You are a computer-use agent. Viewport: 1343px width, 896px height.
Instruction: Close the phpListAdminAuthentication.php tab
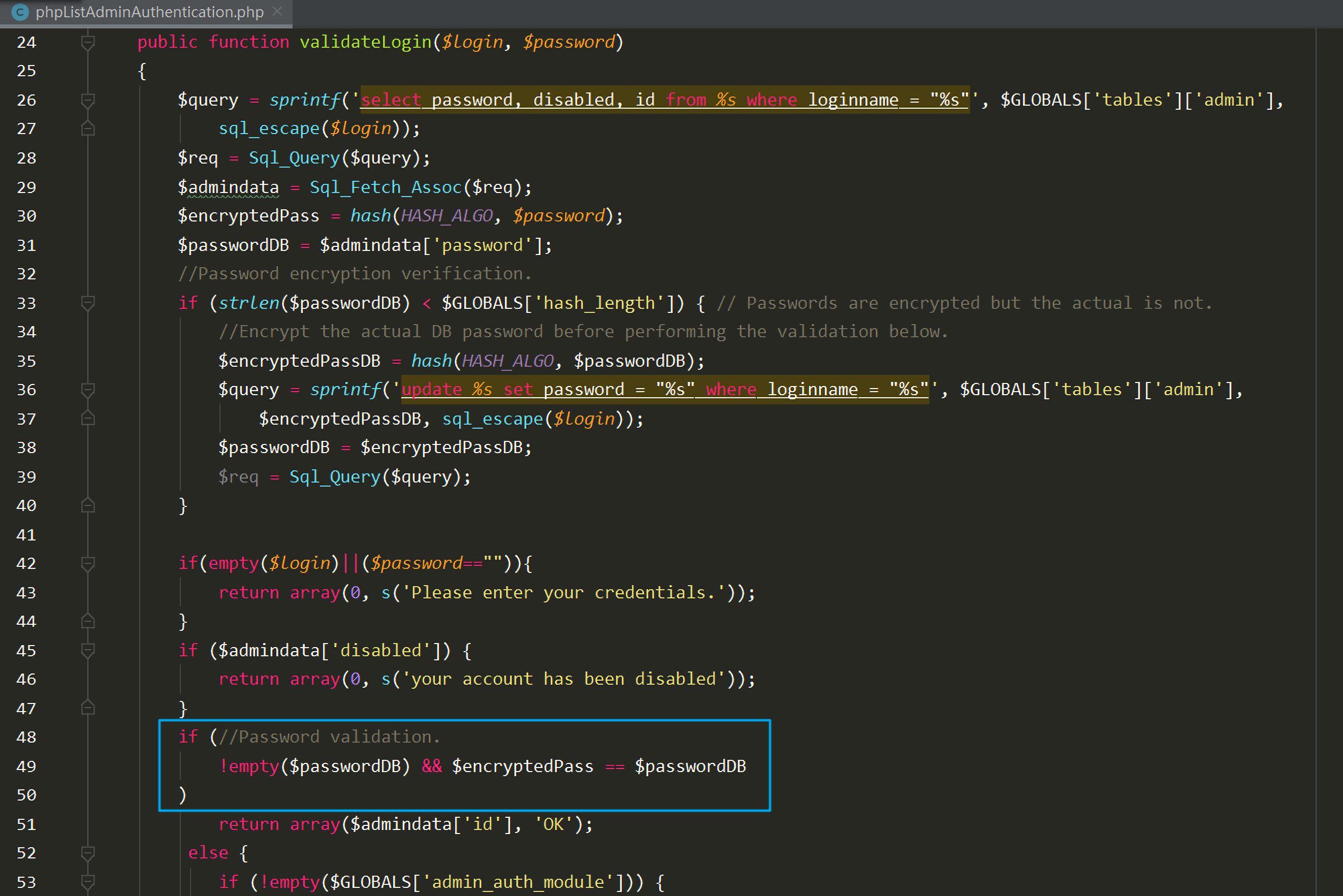[278, 11]
